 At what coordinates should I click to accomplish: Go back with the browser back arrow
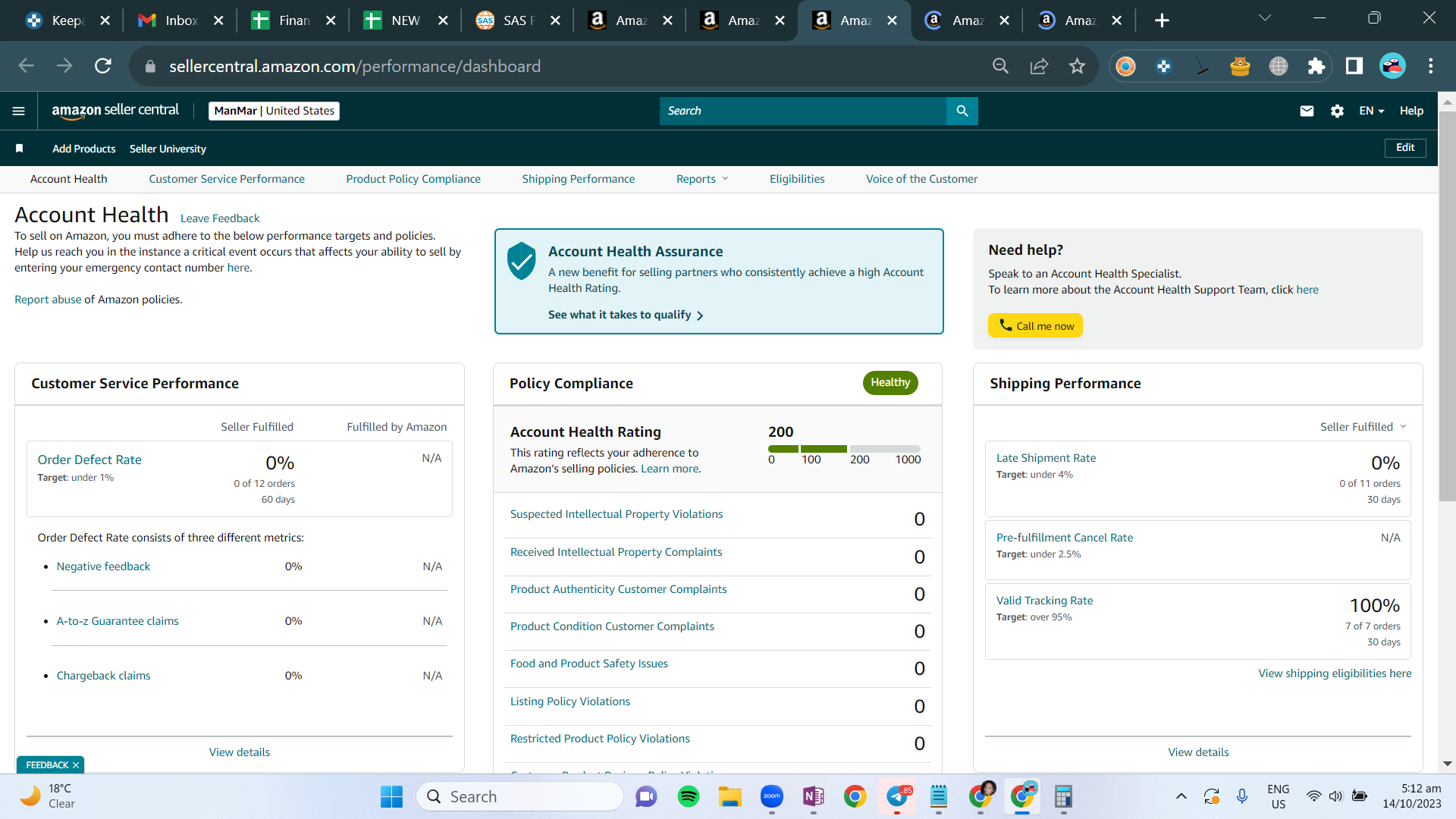point(27,66)
